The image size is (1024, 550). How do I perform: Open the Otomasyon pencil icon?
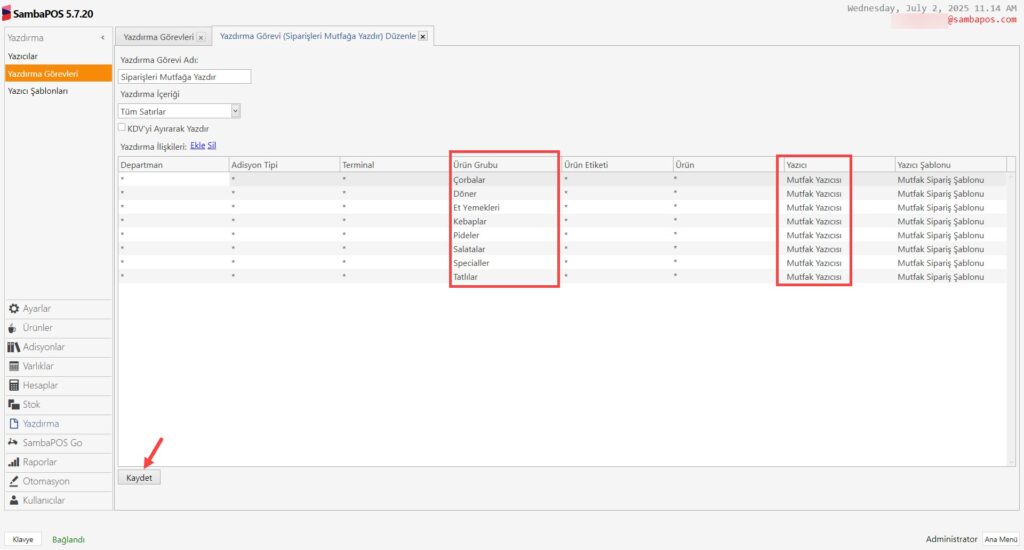pyautogui.click(x=14, y=481)
